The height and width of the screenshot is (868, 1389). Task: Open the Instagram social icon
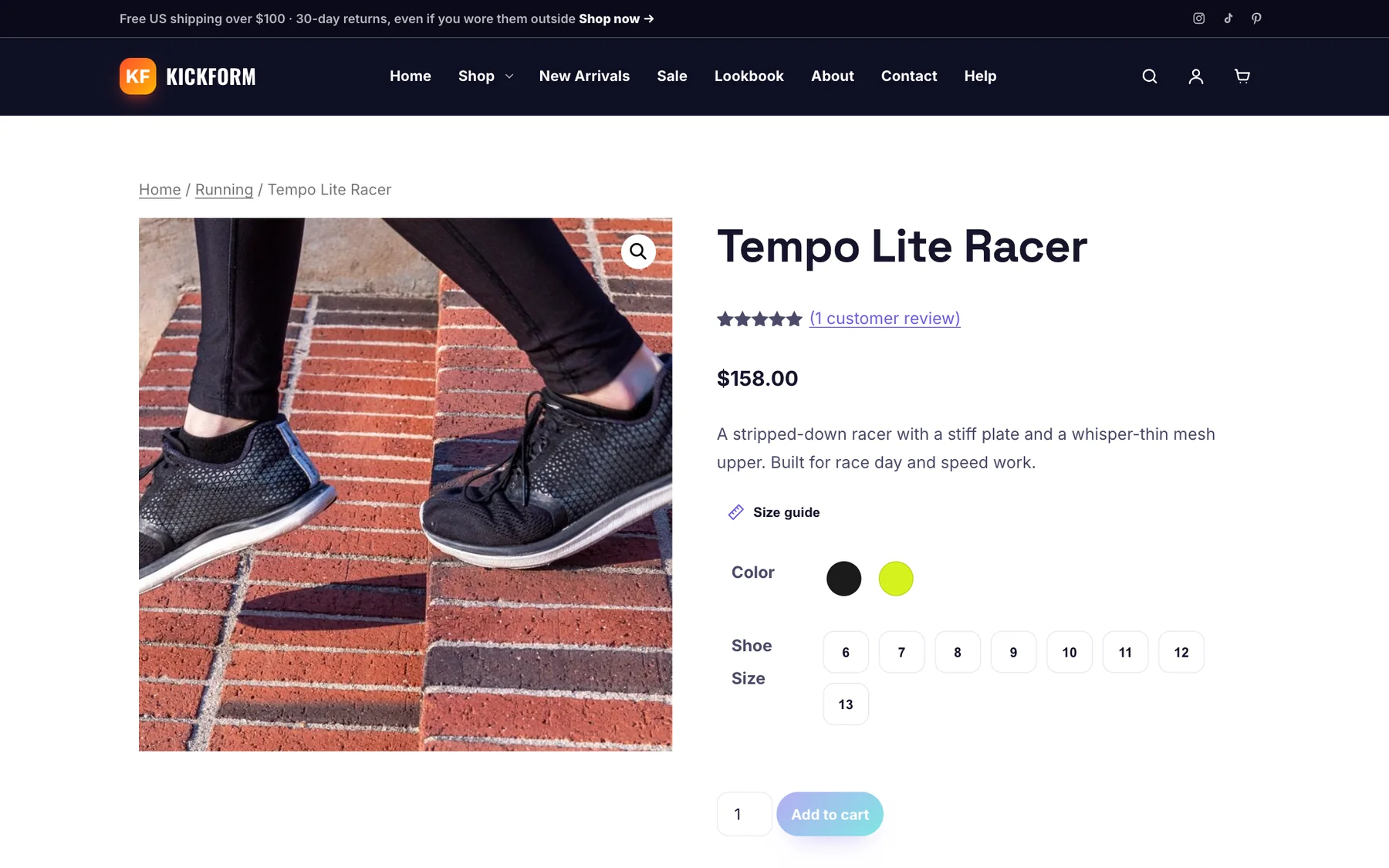tap(1198, 19)
